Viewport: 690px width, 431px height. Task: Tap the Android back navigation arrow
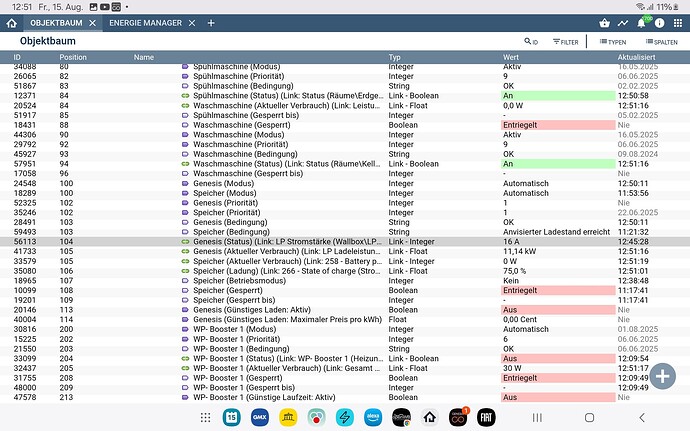pyautogui.click(x=642, y=417)
